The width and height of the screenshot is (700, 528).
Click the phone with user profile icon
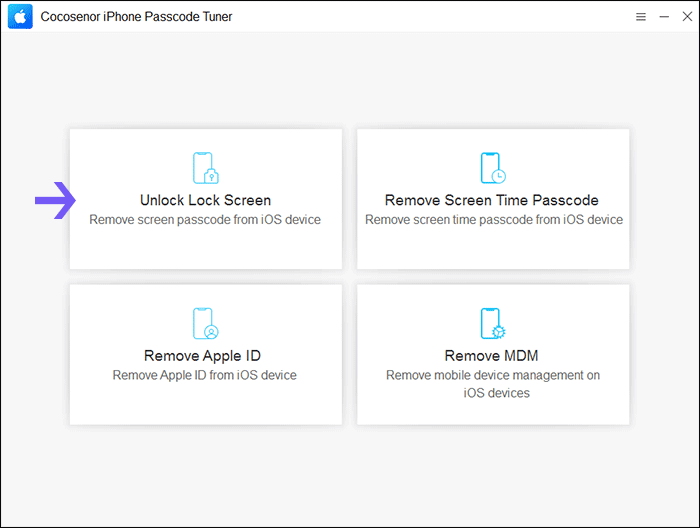point(205,323)
